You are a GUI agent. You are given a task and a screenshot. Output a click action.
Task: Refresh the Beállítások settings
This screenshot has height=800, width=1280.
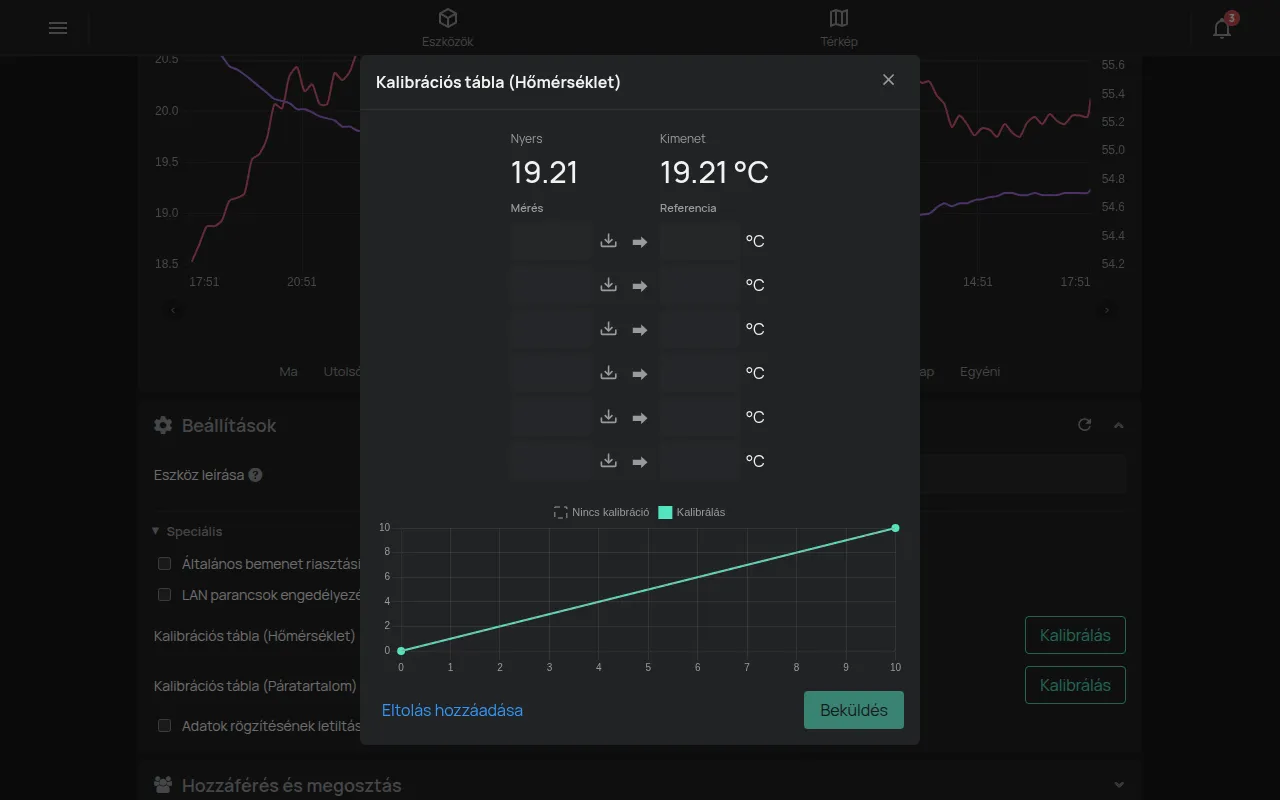1084,425
